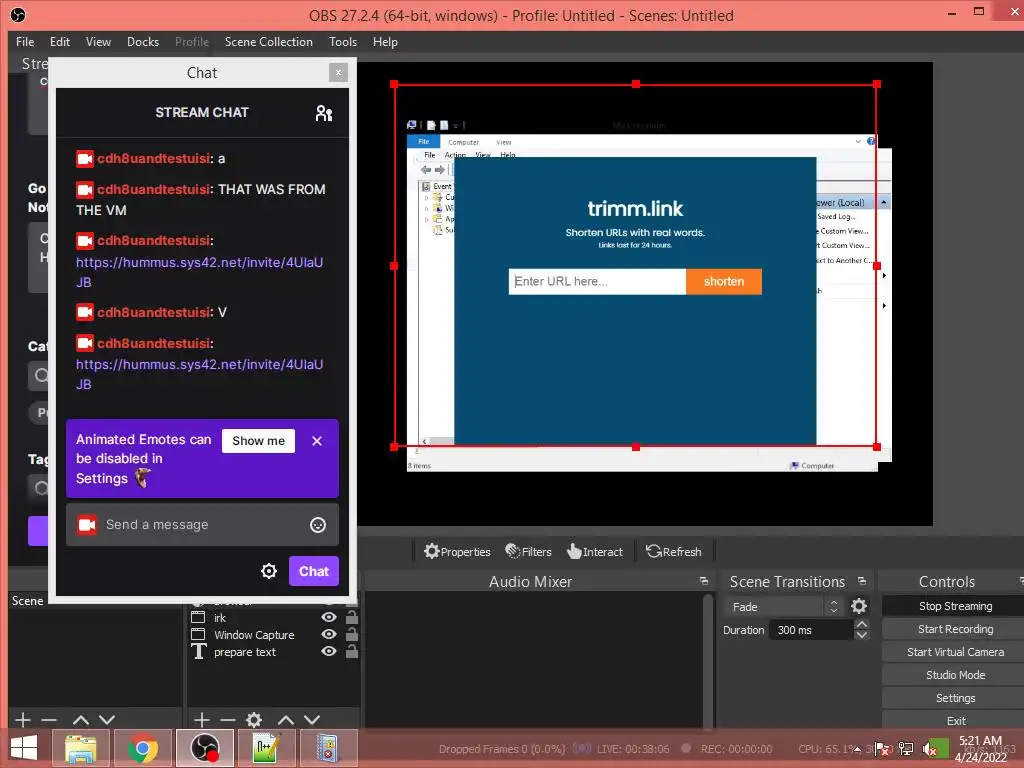Open Notepad++ from the taskbar
Screen dimensions: 1024x768
[x=266, y=748]
